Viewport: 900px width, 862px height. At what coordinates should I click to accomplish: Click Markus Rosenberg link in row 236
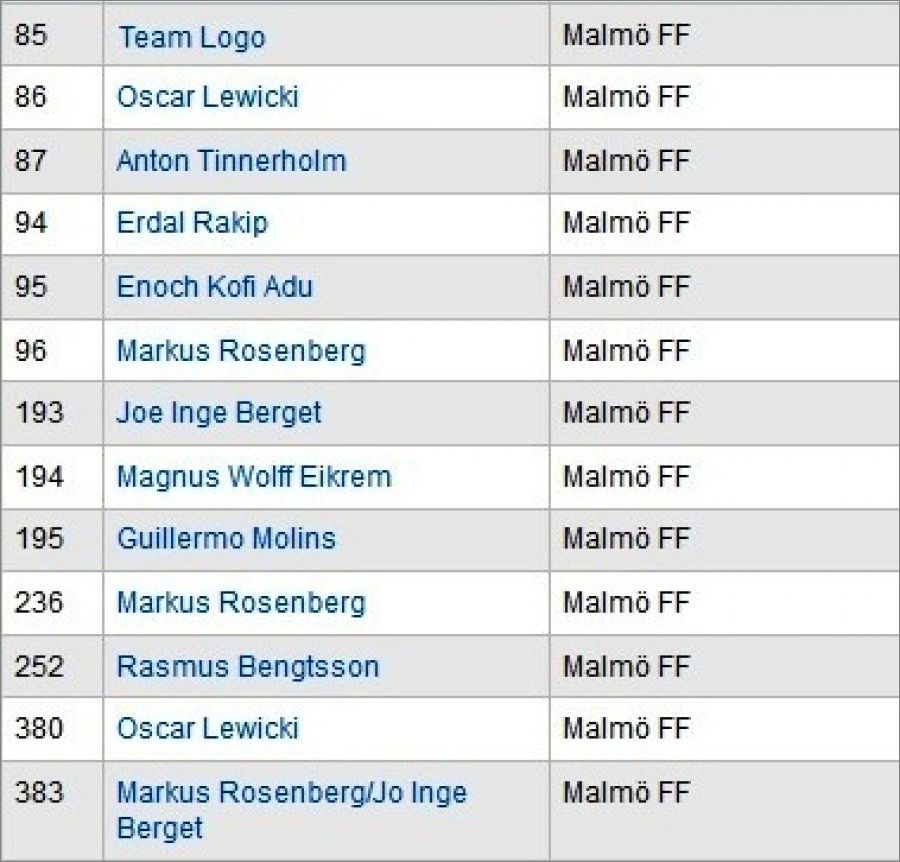241,603
